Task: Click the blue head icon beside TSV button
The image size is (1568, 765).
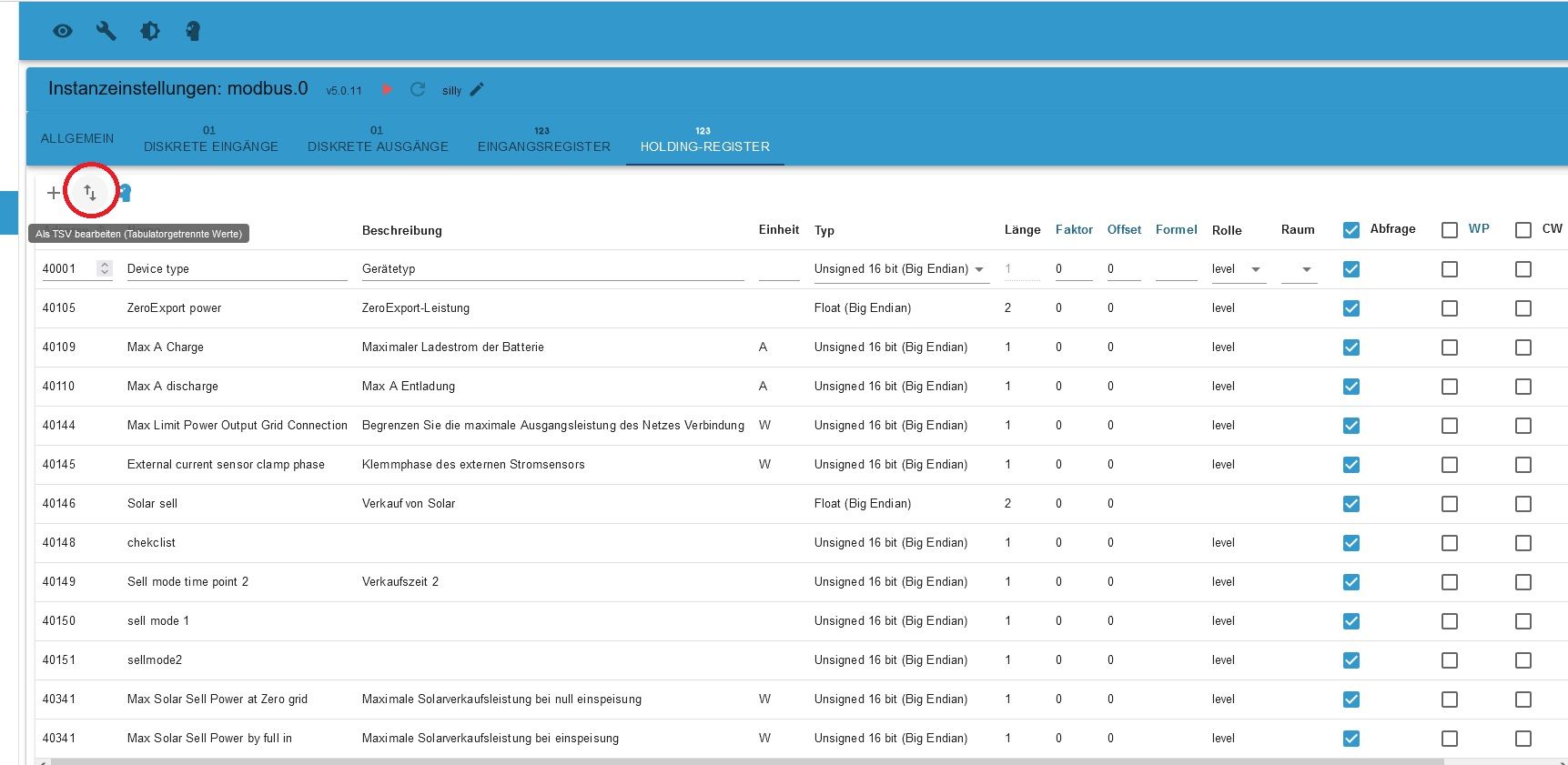Action: tap(126, 193)
